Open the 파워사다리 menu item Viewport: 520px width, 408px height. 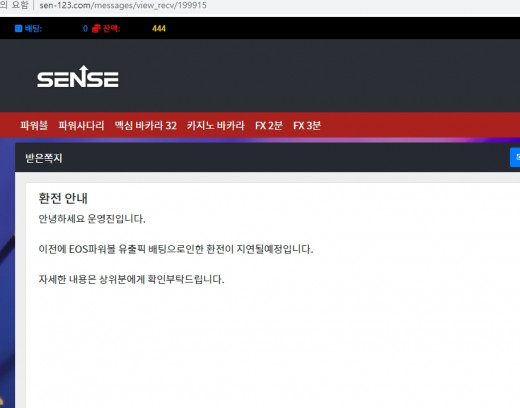81,125
